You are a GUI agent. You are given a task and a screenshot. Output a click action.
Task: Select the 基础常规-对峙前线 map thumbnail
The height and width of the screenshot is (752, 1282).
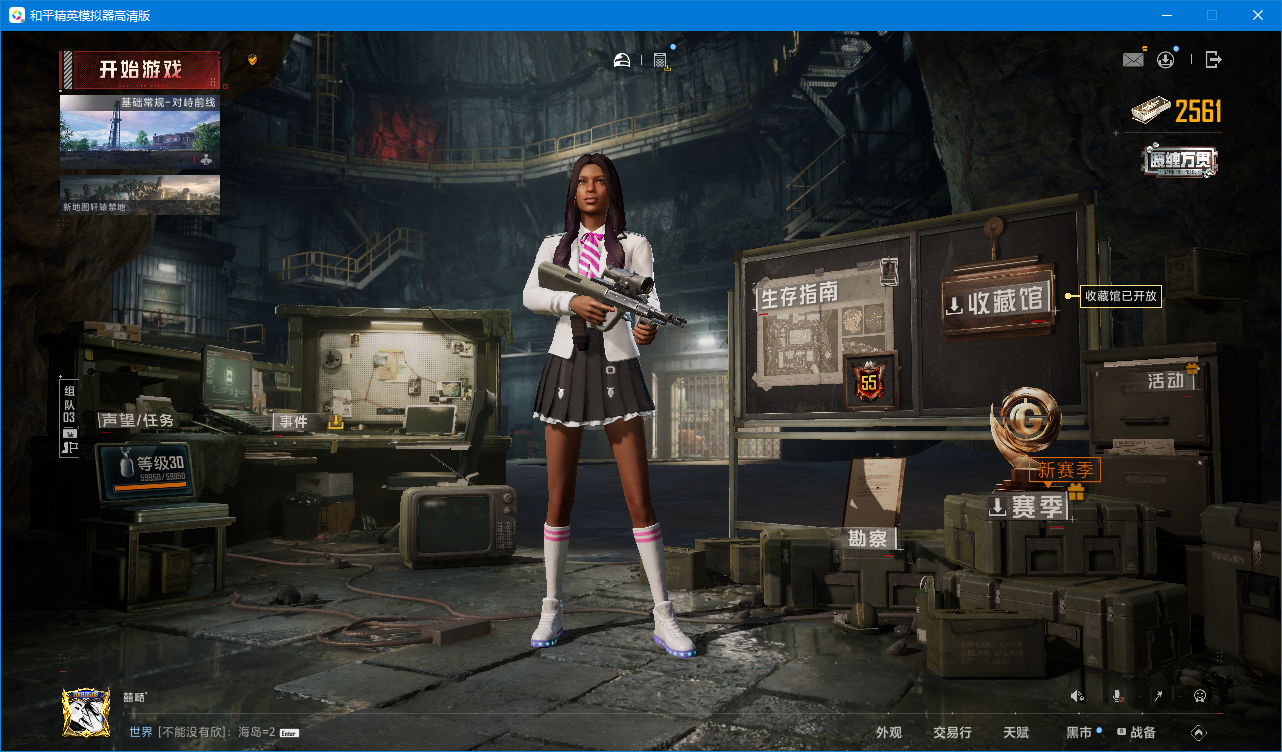coord(140,134)
